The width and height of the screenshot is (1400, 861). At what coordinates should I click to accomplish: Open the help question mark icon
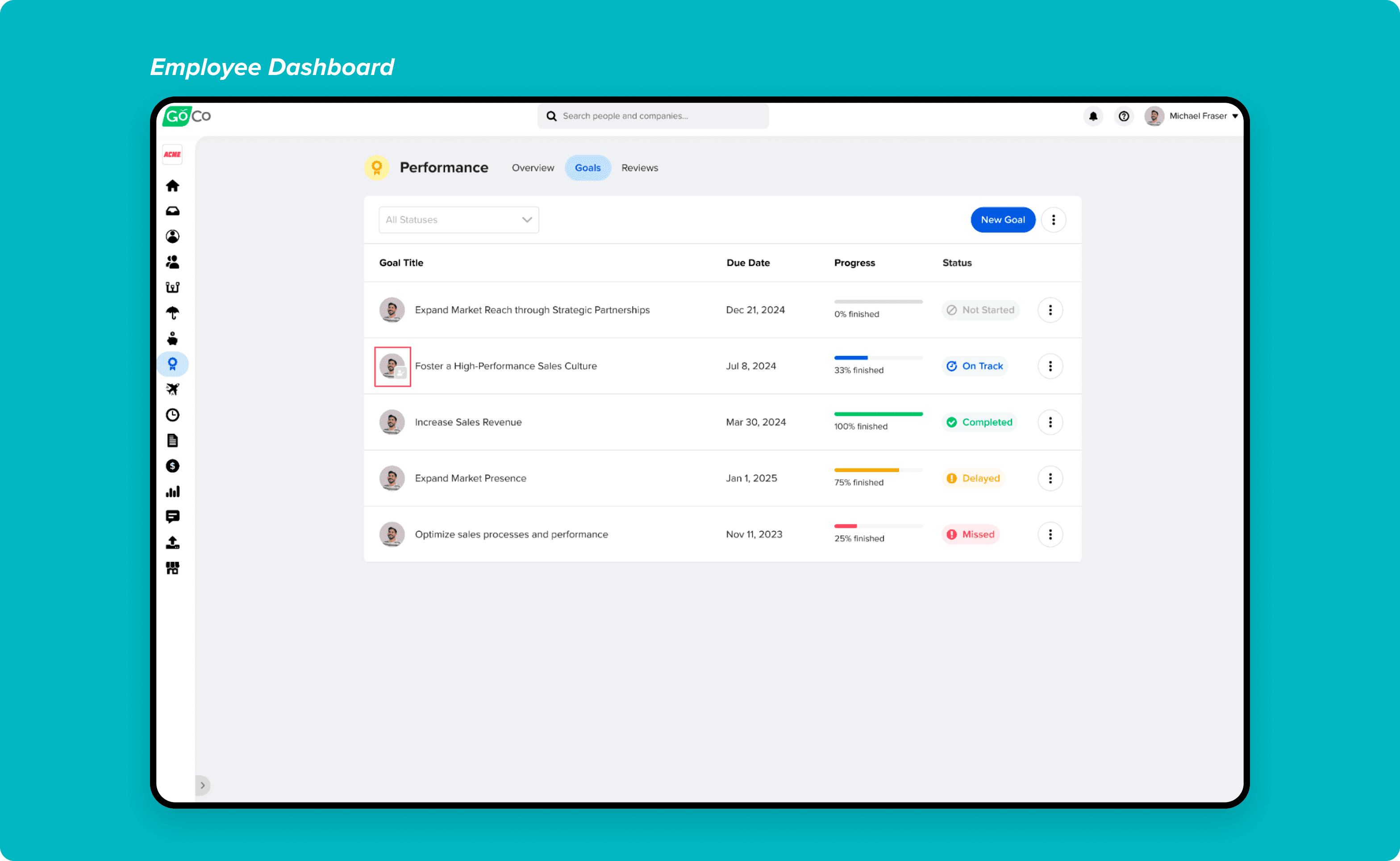point(1123,116)
